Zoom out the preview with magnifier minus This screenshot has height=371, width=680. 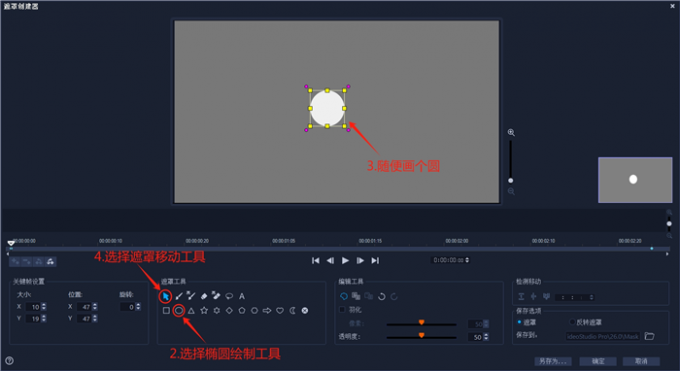(x=511, y=191)
